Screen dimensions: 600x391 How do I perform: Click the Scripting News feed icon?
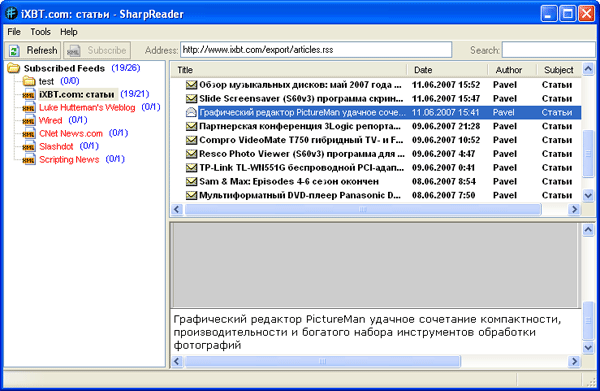pos(29,160)
